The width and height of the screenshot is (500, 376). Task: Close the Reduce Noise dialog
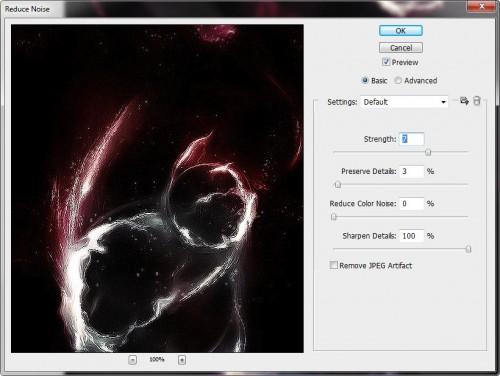tap(481, 6)
